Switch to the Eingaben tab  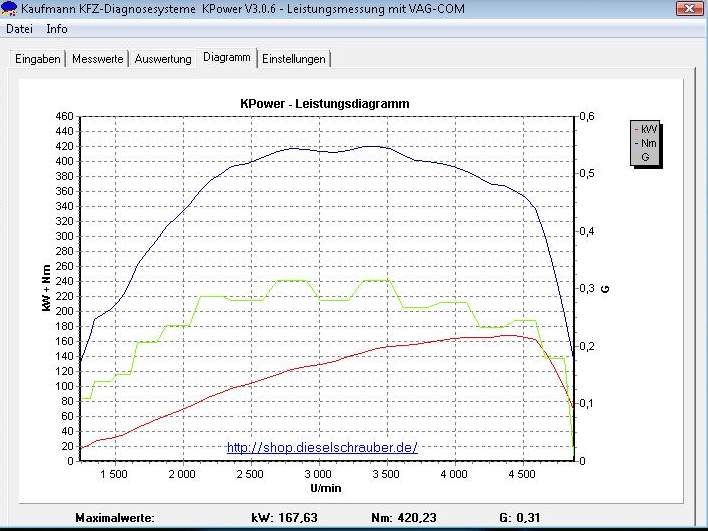[39, 59]
